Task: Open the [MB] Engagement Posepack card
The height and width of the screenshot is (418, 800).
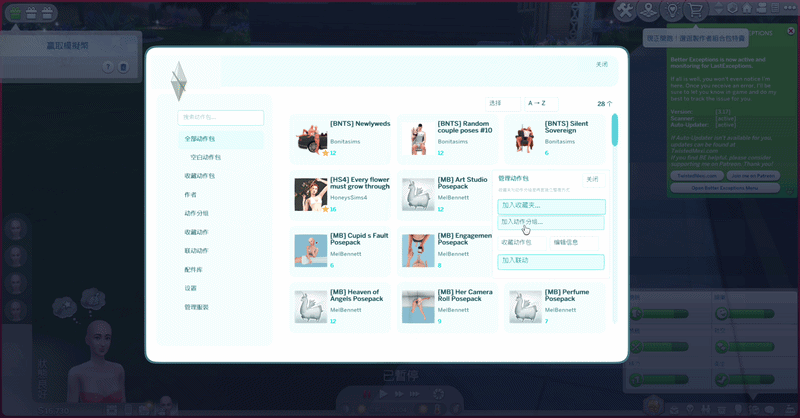Action: (x=445, y=251)
